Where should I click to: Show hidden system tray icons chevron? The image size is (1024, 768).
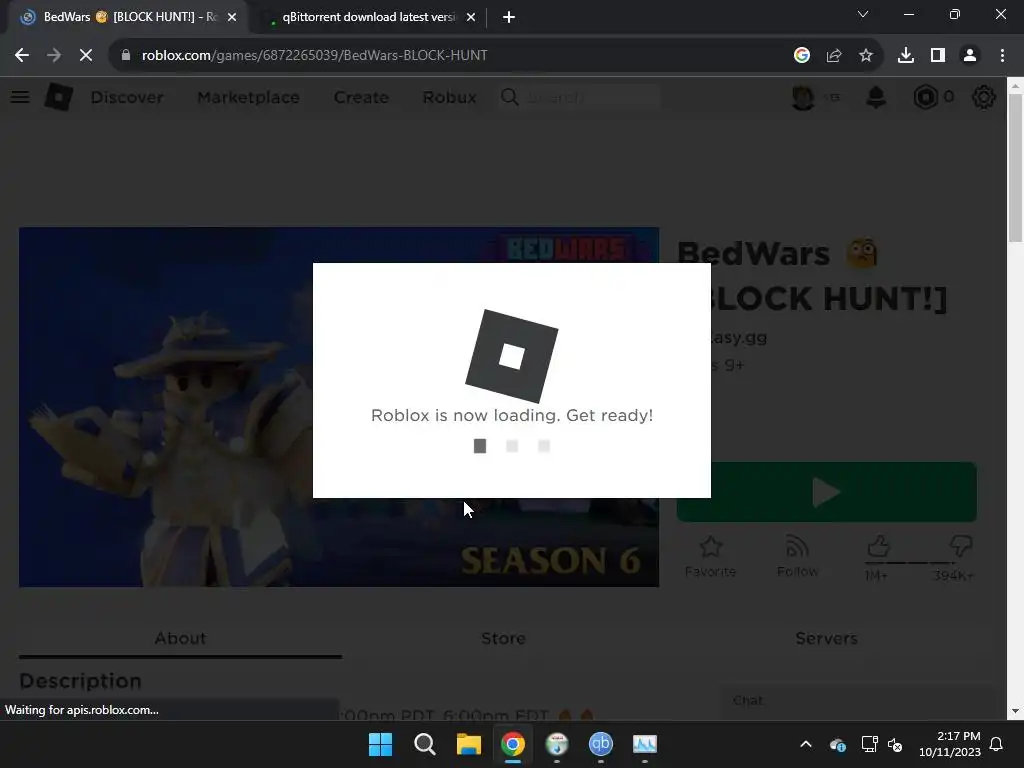[x=806, y=744]
